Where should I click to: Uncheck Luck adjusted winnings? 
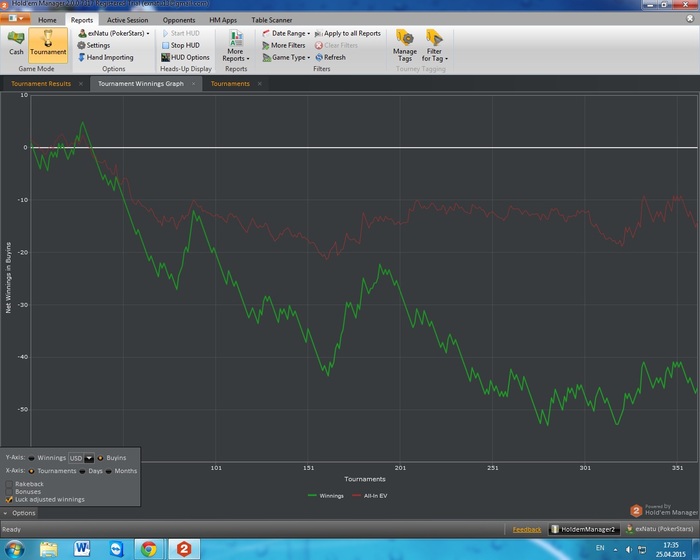tap(9, 499)
